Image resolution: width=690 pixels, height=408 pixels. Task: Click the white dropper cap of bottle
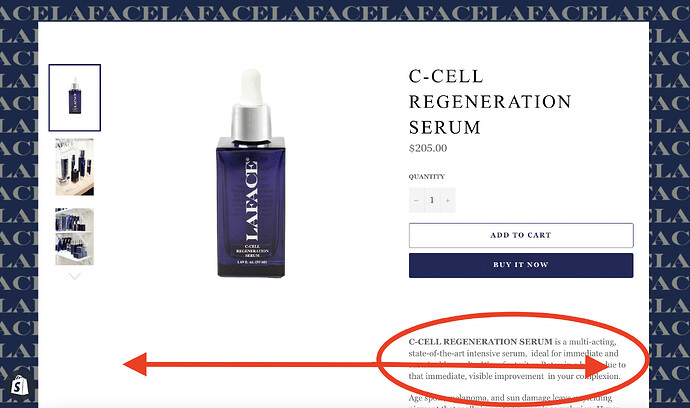251,87
